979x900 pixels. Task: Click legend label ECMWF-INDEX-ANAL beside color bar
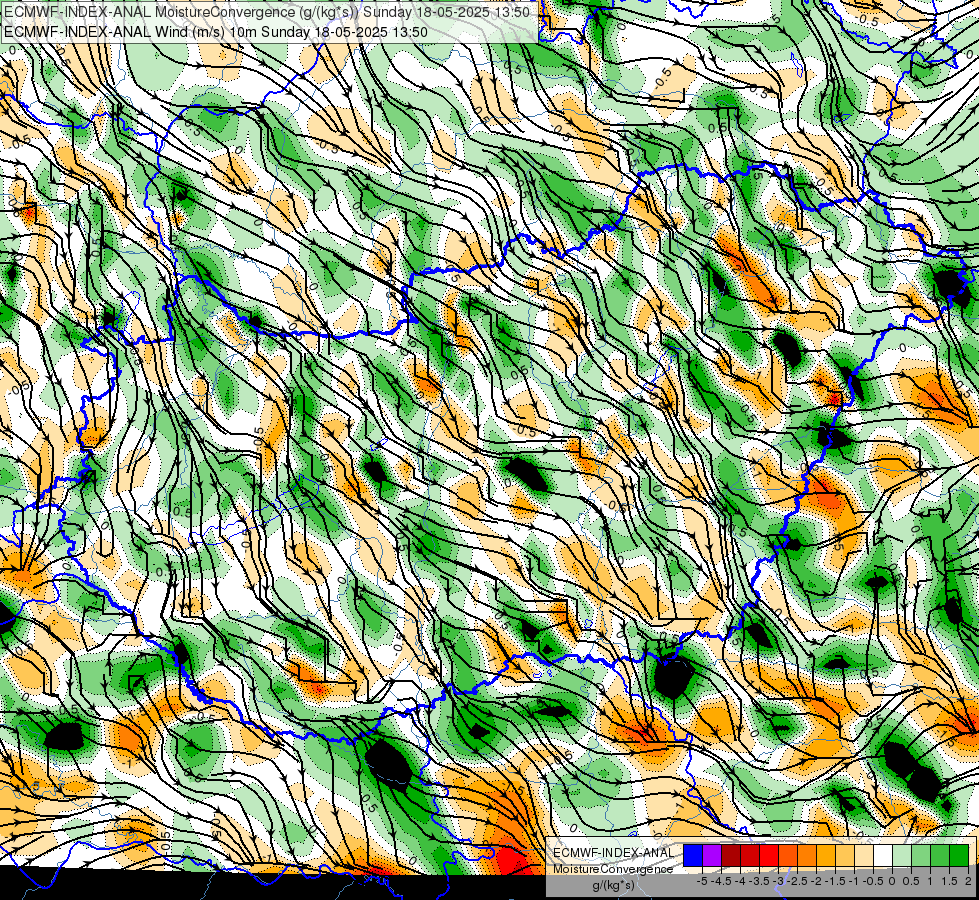[x=613, y=853]
